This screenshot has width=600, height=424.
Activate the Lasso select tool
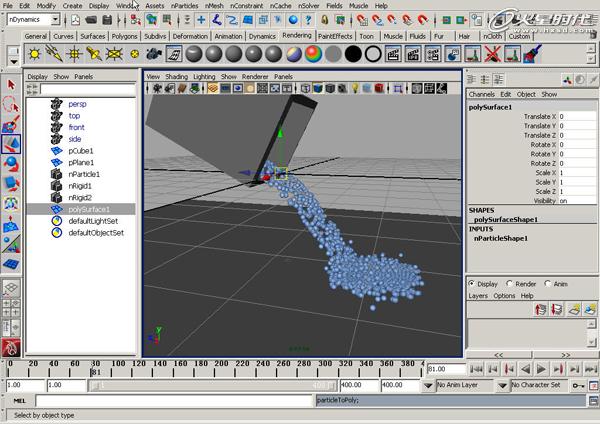pos(11,104)
